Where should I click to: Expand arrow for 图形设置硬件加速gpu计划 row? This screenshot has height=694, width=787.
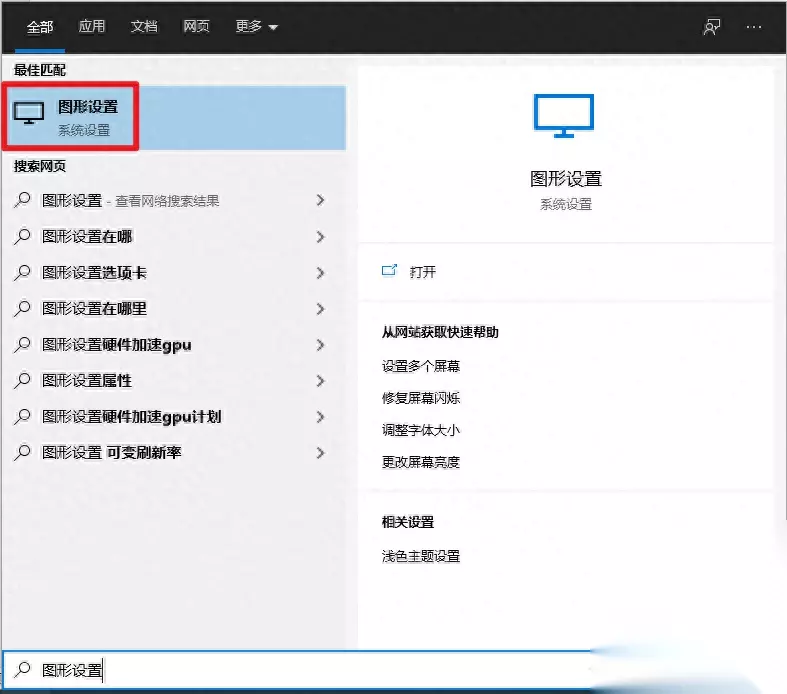click(320, 417)
